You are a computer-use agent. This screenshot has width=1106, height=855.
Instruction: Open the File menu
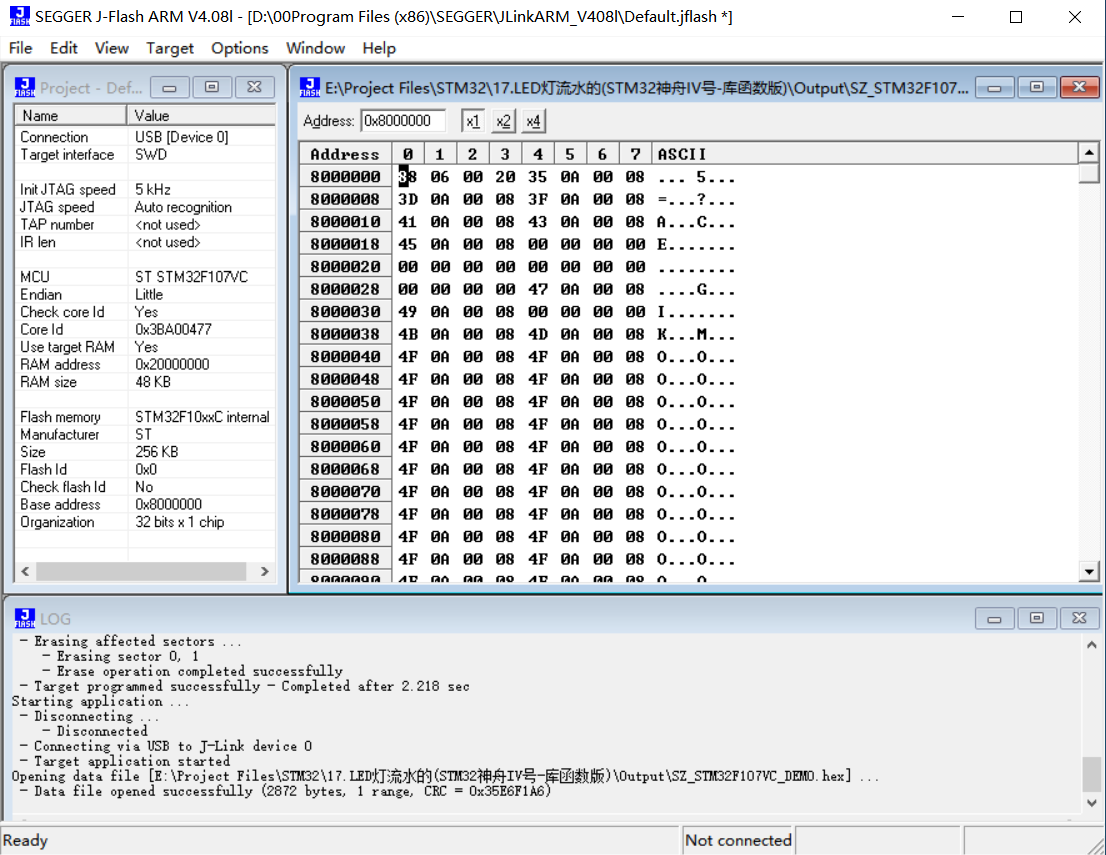click(x=20, y=48)
